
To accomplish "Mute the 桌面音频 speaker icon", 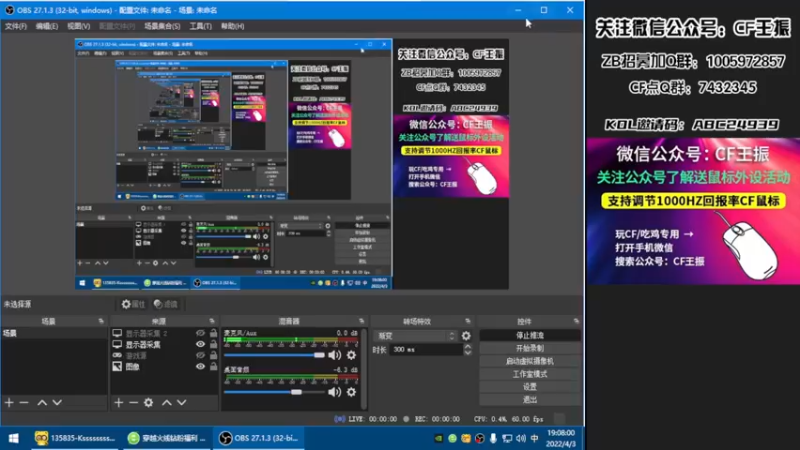I will click(x=335, y=392).
